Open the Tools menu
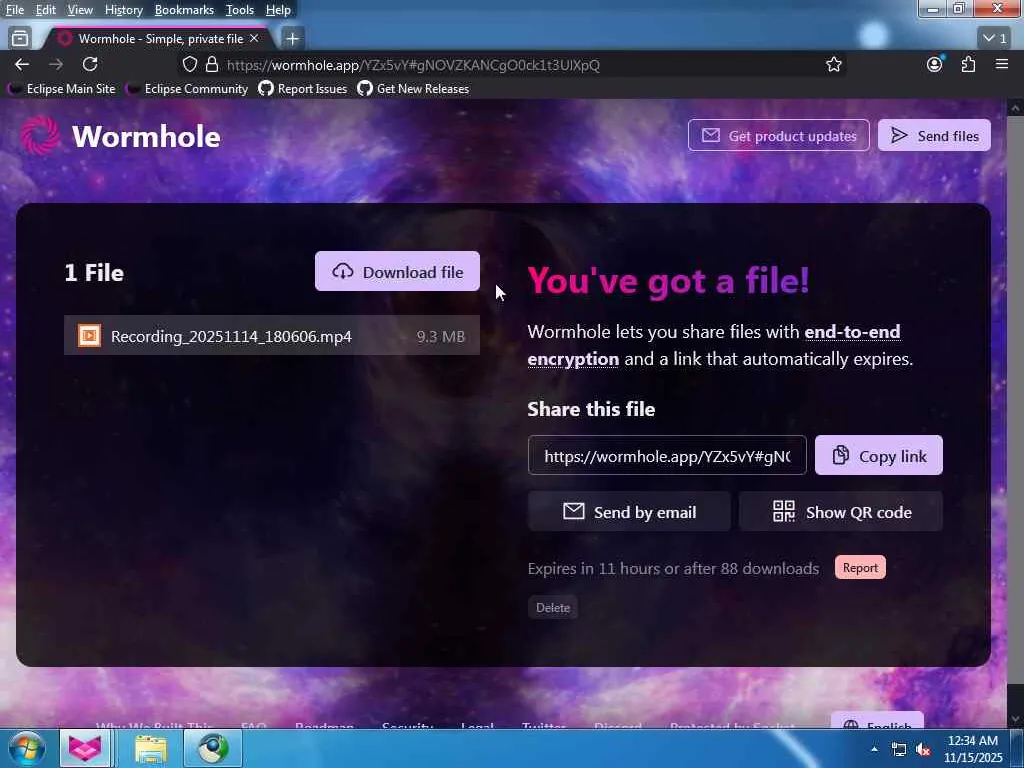Image resolution: width=1024 pixels, height=768 pixels. [x=240, y=10]
